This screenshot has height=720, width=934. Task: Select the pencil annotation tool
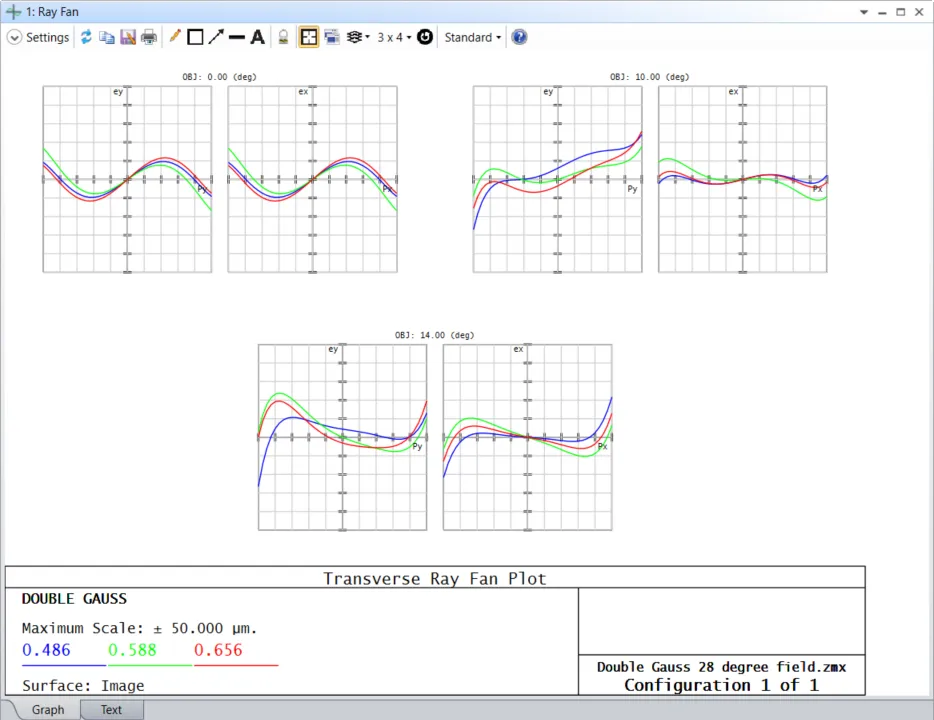[175, 37]
